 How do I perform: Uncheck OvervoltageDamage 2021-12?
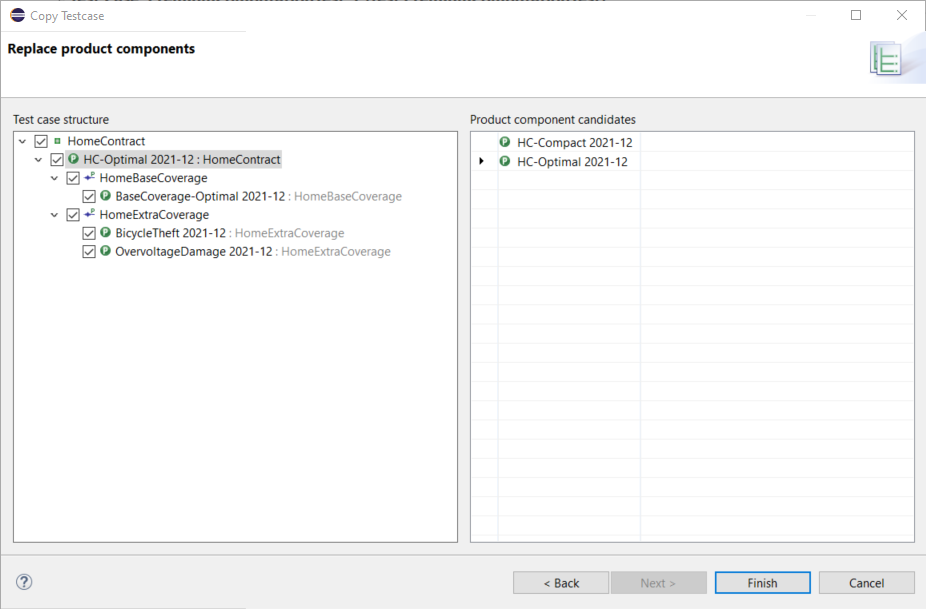point(89,251)
